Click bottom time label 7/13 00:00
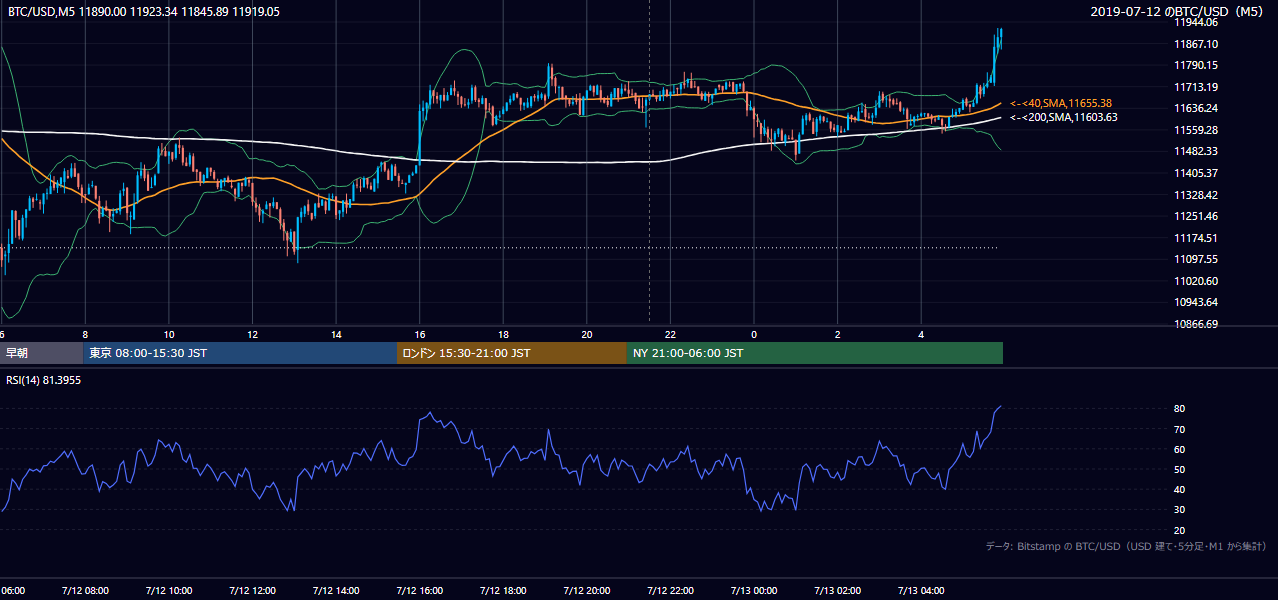1278x600 pixels. click(754, 591)
